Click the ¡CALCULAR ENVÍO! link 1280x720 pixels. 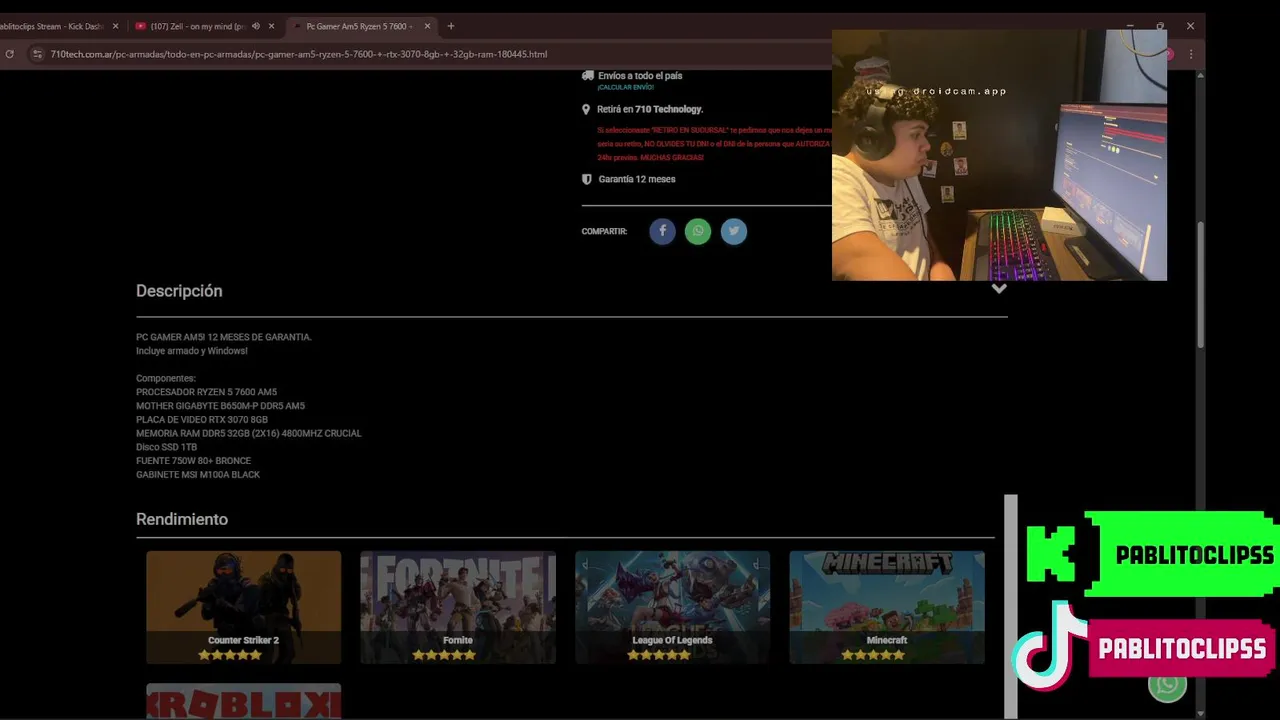pyautogui.click(x=626, y=87)
